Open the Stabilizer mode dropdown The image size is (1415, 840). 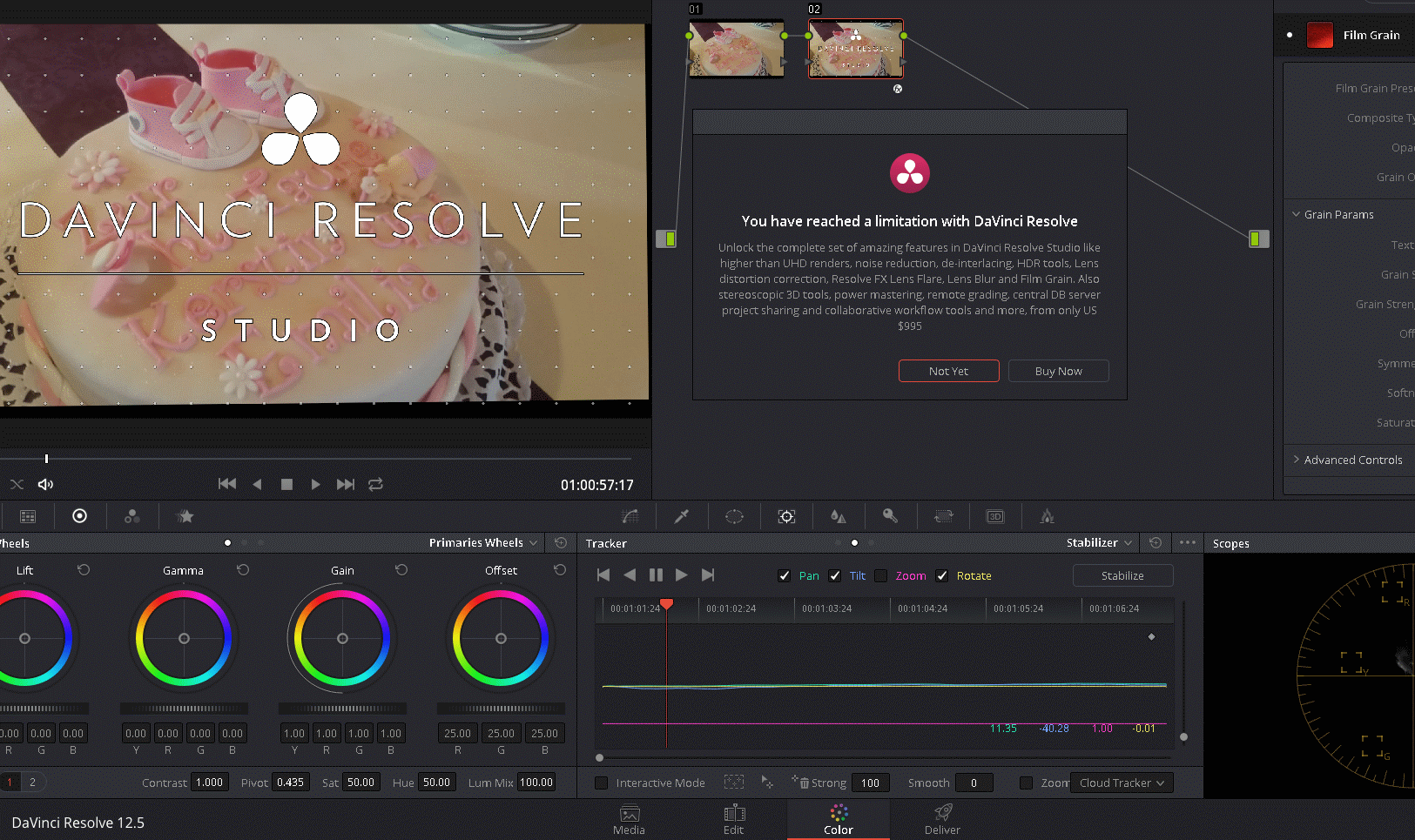tap(1100, 542)
